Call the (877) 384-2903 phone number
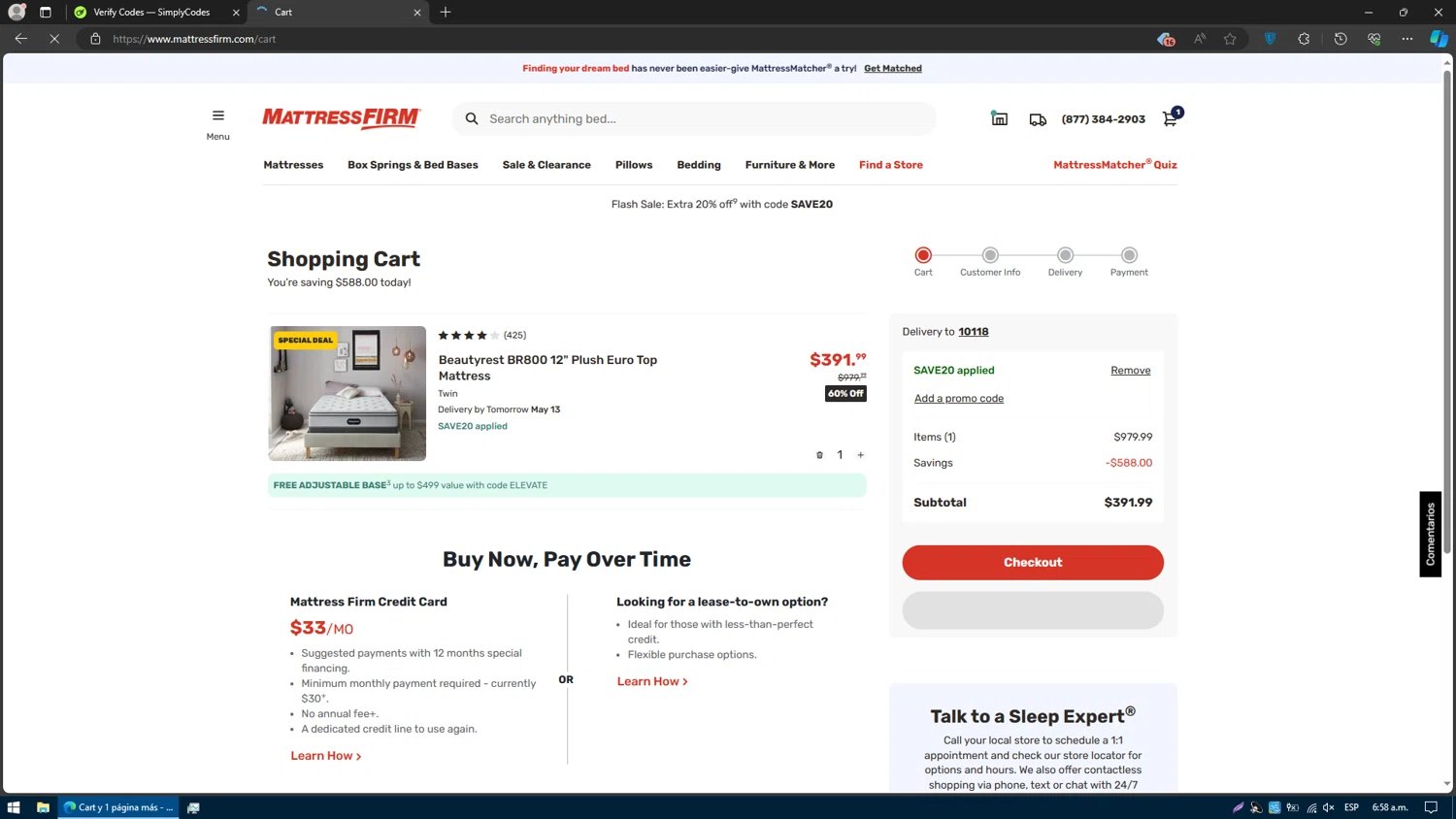Image resolution: width=1456 pixels, height=819 pixels. [x=1104, y=119]
